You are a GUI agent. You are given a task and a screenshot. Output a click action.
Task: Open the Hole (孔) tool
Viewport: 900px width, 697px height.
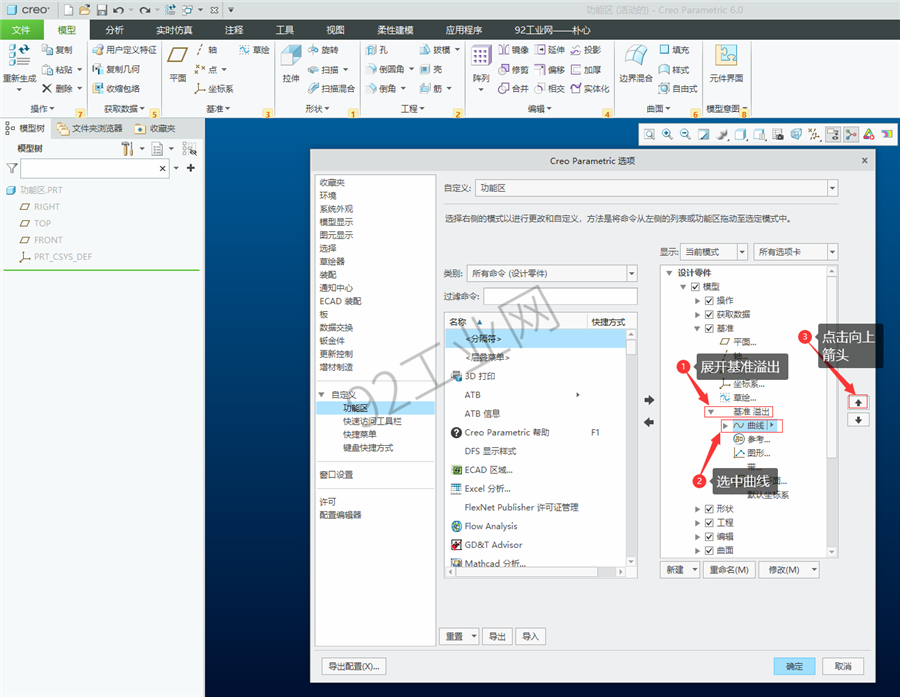(377, 50)
